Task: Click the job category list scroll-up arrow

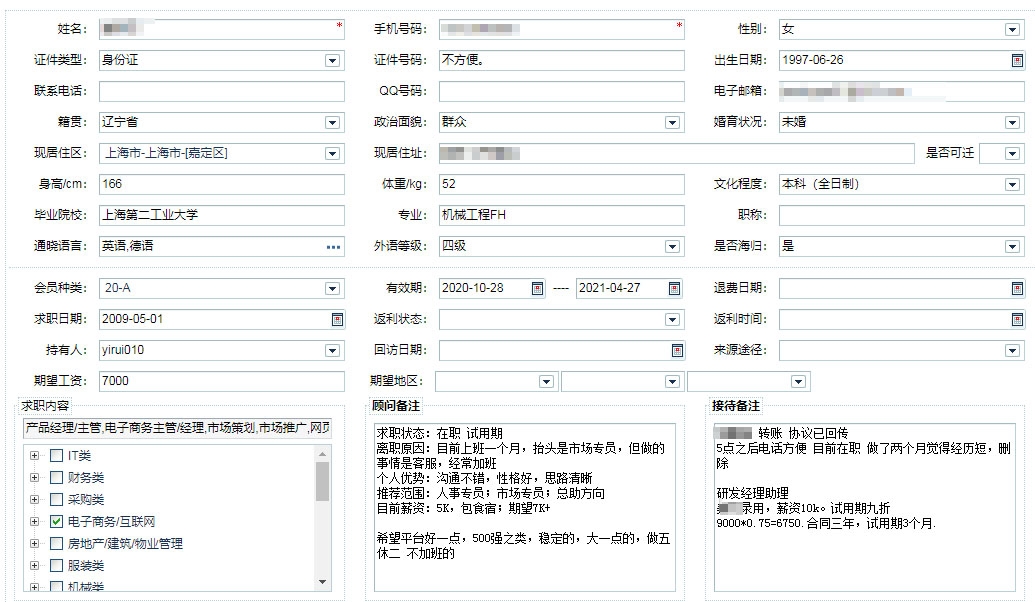Action: coord(322,453)
